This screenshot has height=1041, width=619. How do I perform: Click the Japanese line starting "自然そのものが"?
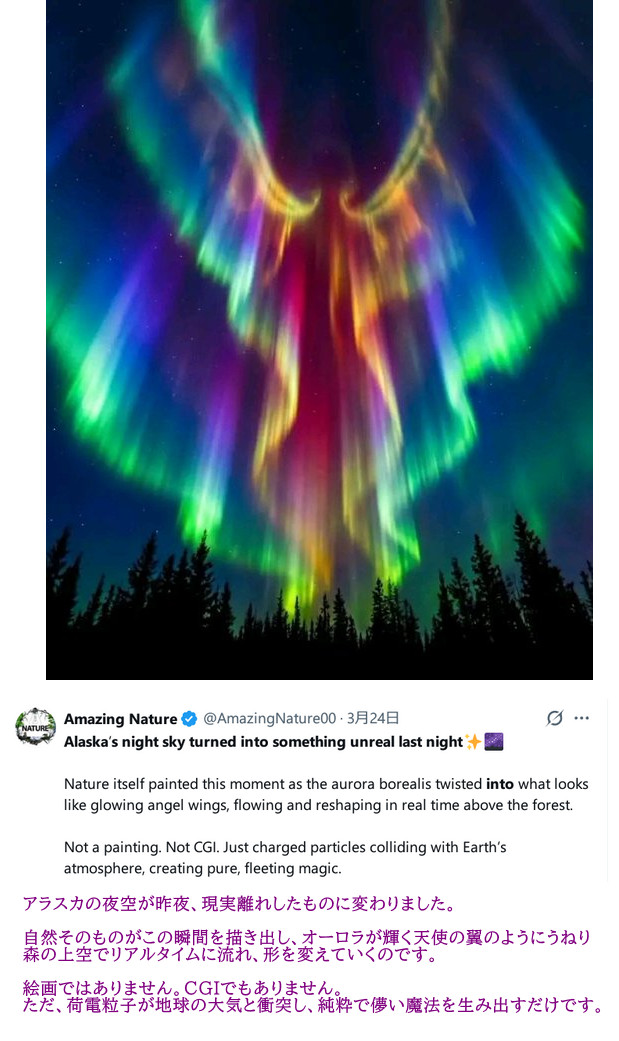(306, 938)
